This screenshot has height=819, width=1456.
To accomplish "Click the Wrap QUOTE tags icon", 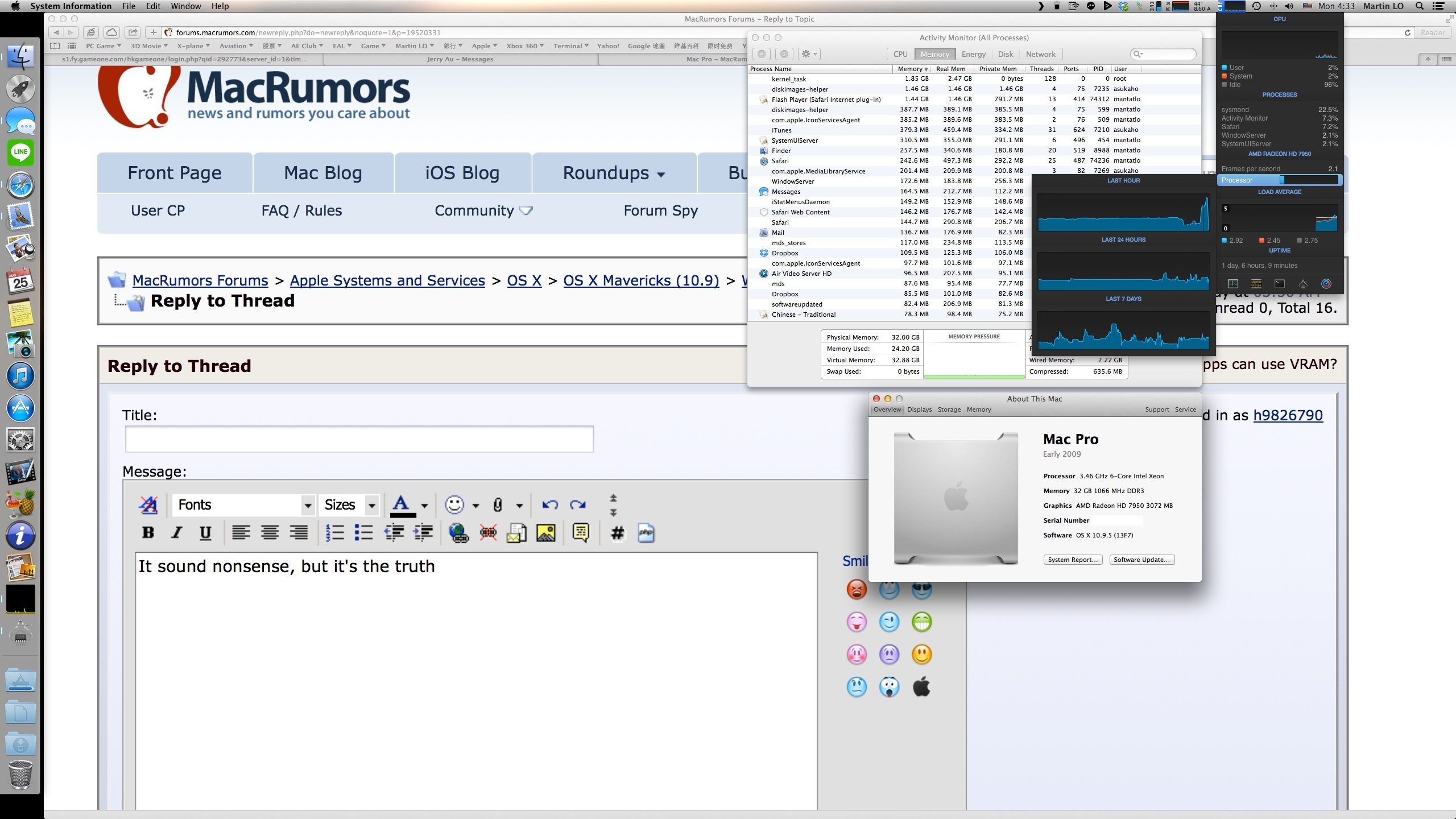I will point(581,533).
